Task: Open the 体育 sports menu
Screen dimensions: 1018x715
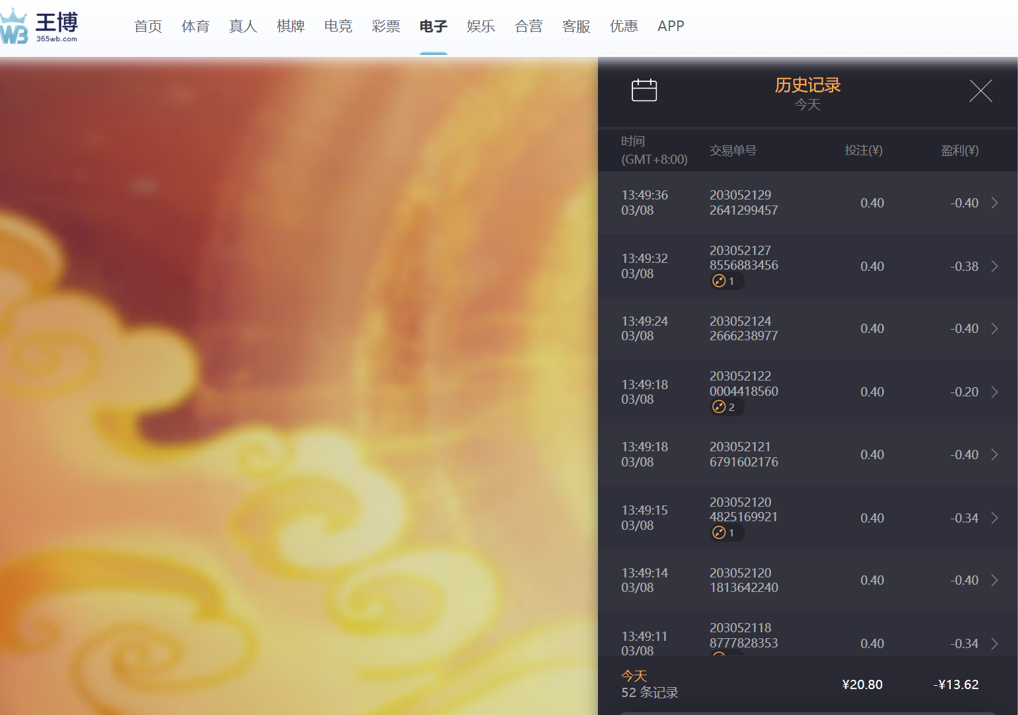Action: coord(195,26)
